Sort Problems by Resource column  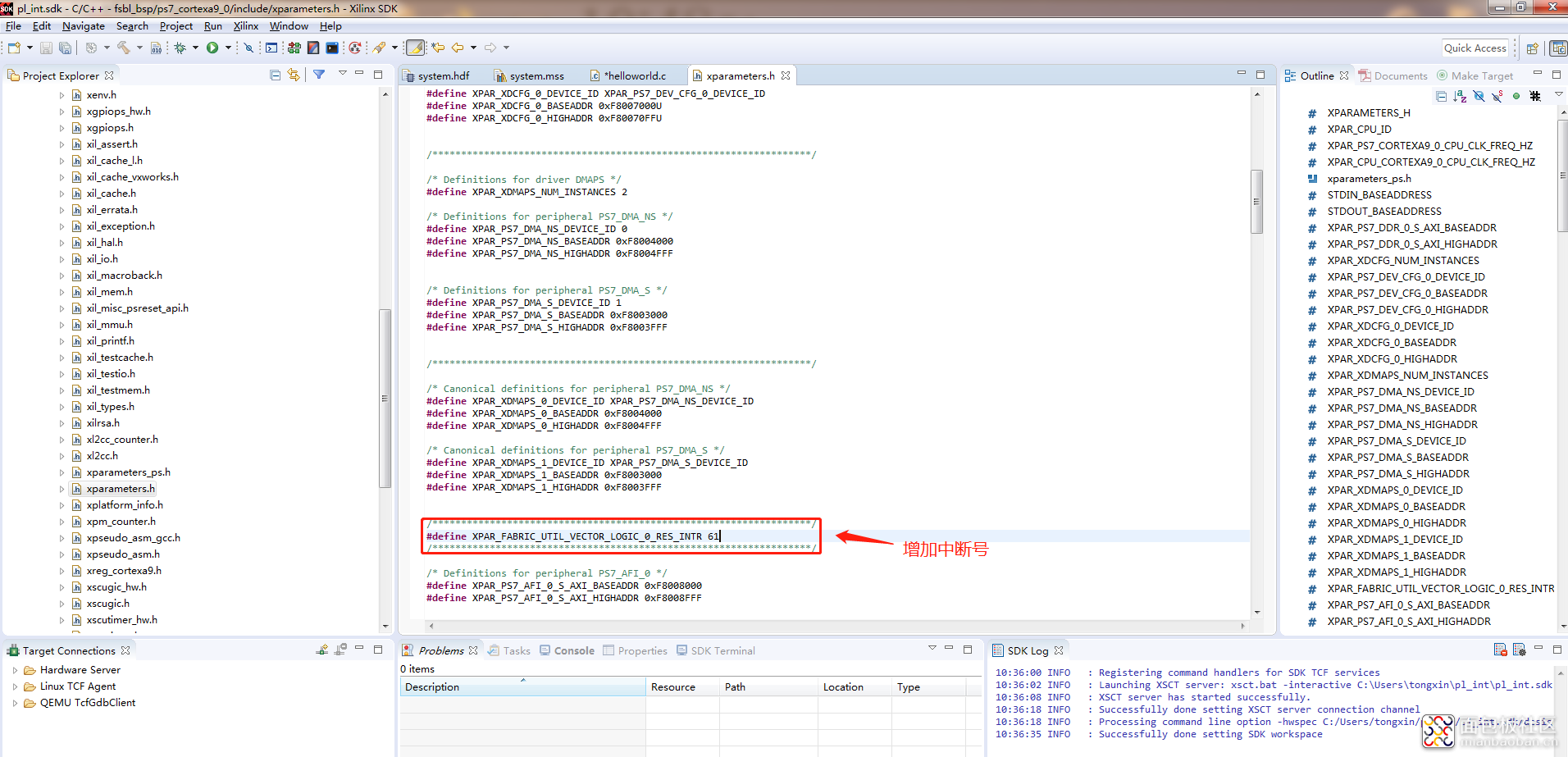[x=682, y=687]
